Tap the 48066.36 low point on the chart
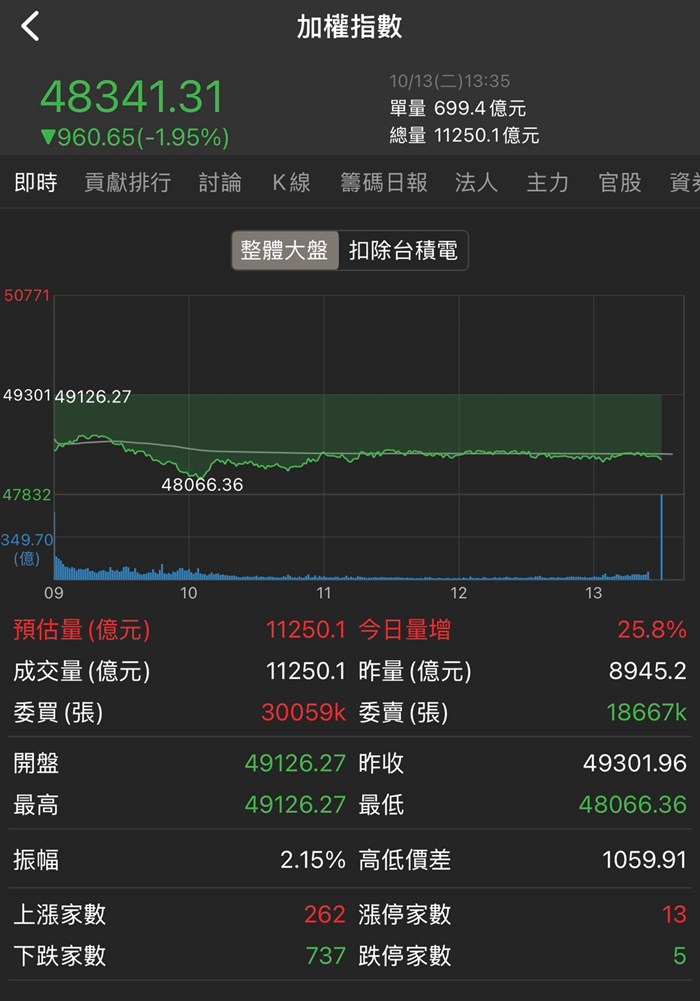The height and width of the screenshot is (1001, 700). coord(202,485)
